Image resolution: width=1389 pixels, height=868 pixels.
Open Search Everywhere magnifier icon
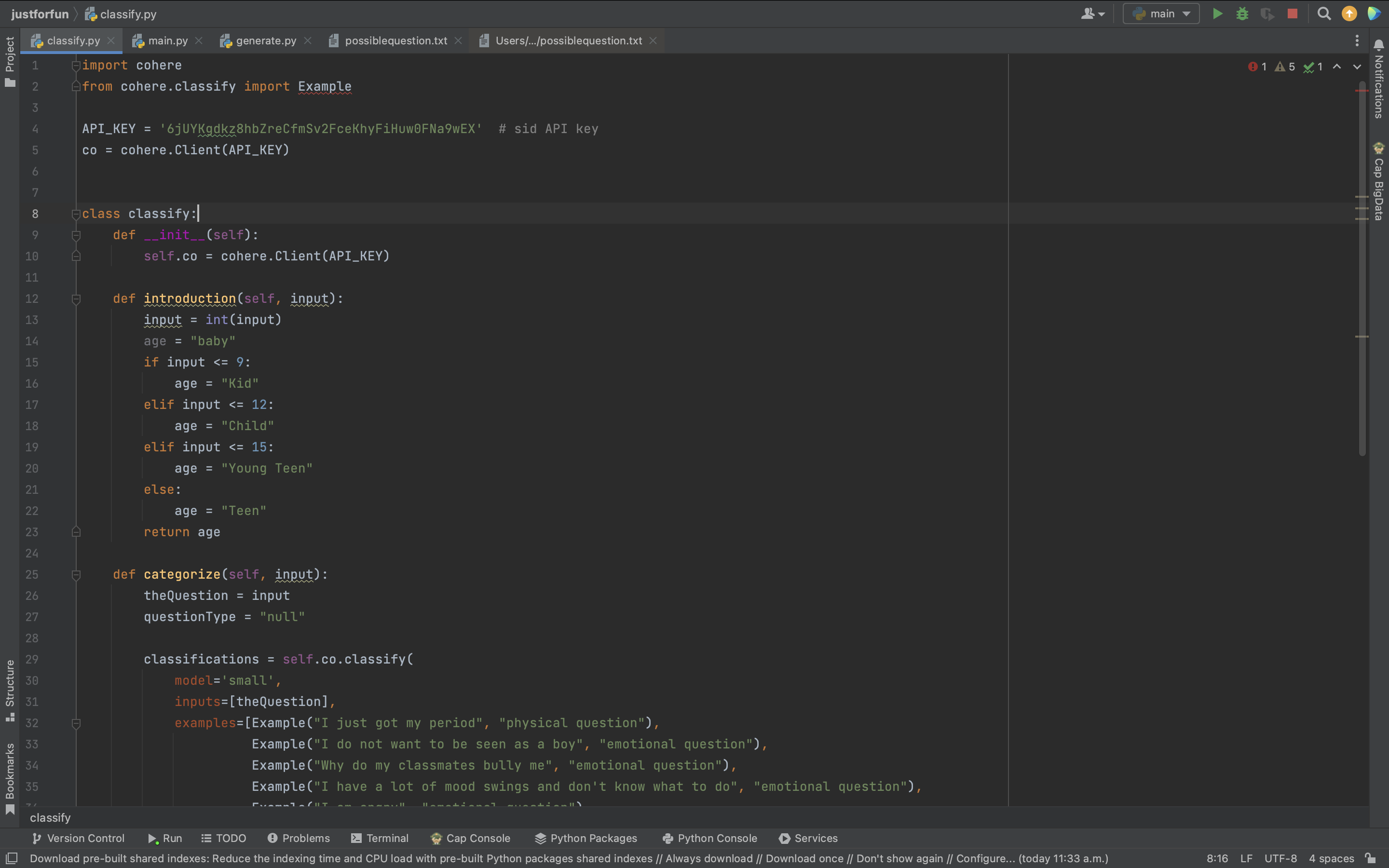[x=1323, y=14]
